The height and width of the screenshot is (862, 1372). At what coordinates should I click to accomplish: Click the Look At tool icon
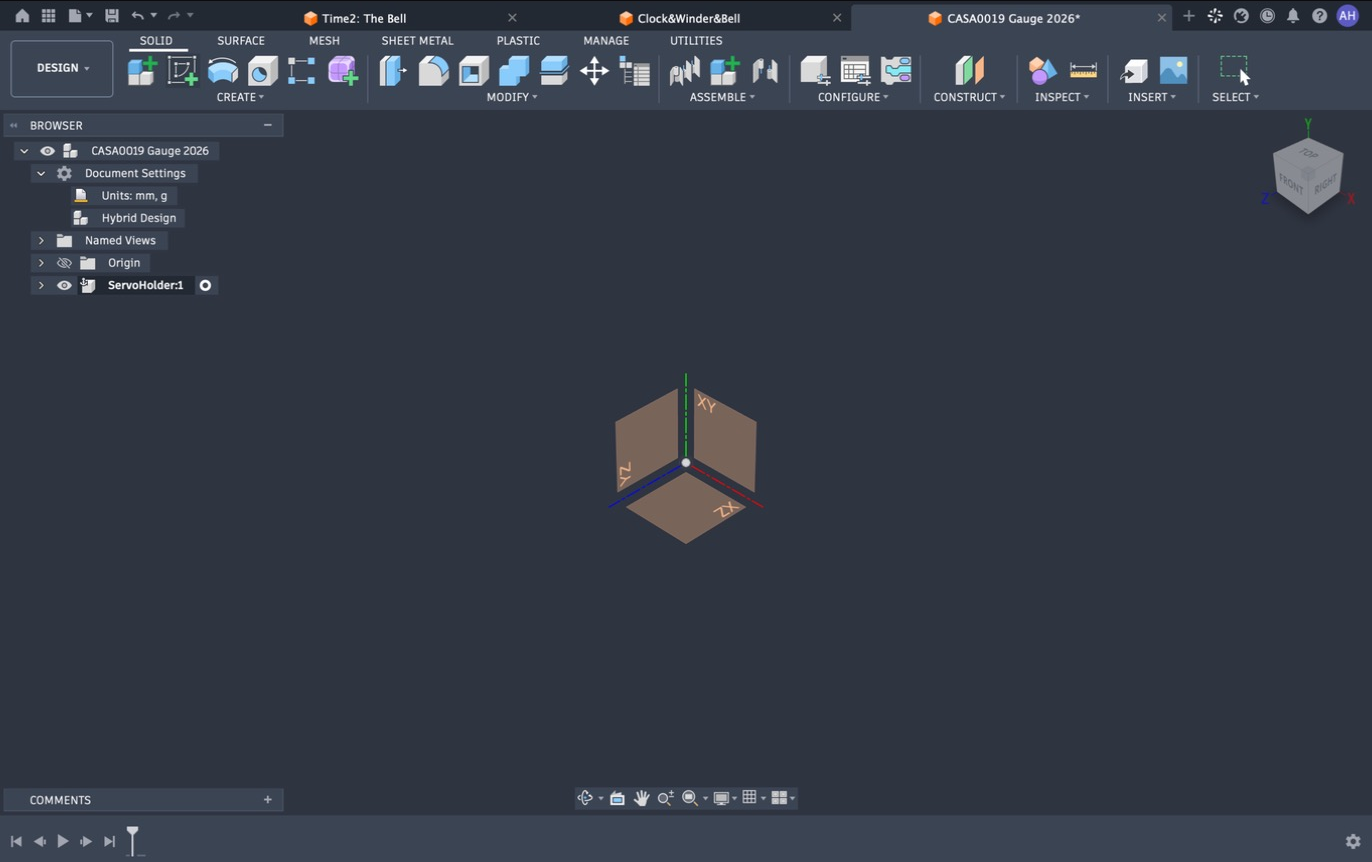pos(617,798)
